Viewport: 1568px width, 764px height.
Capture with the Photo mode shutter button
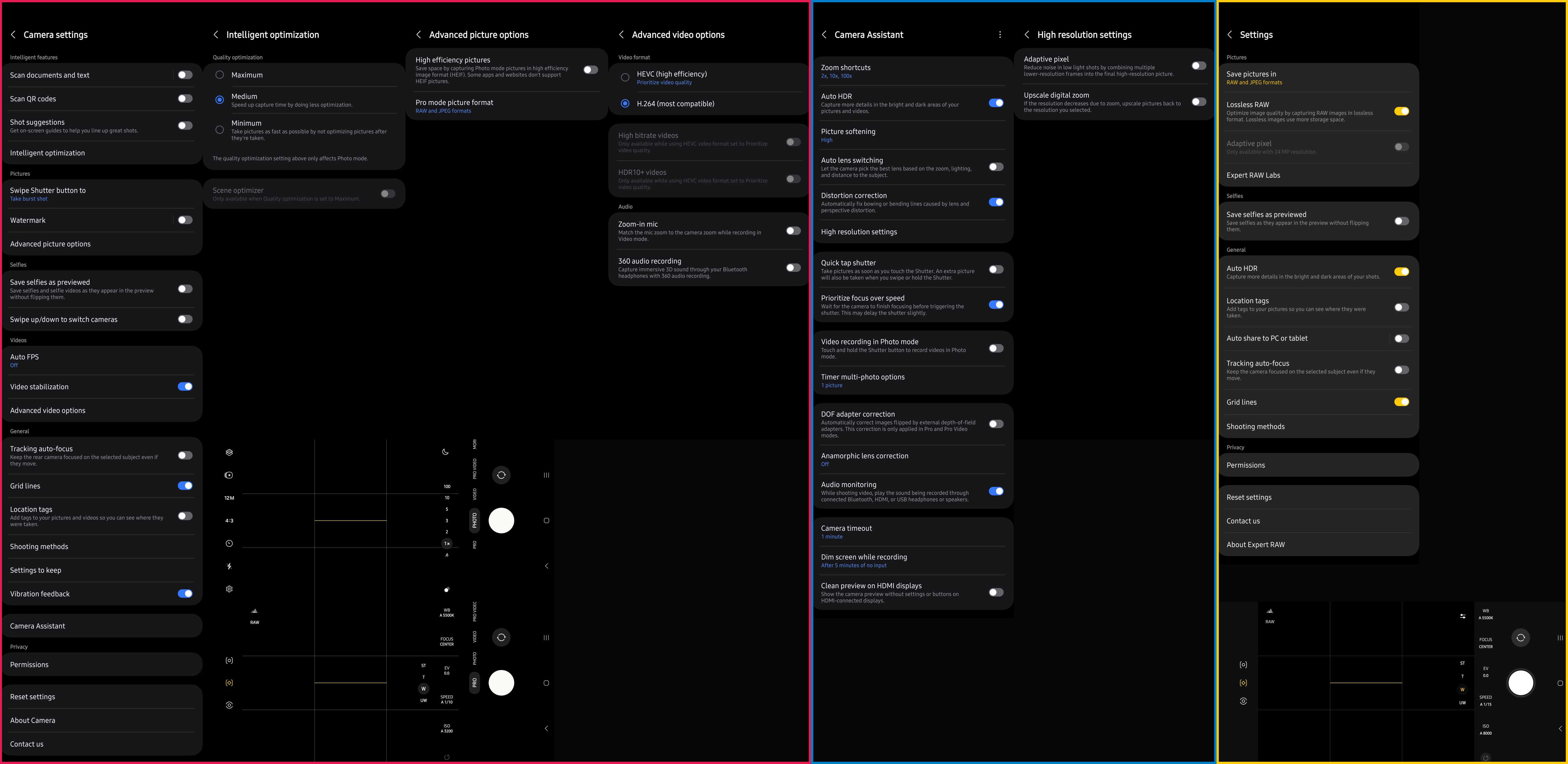click(x=502, y=521)
